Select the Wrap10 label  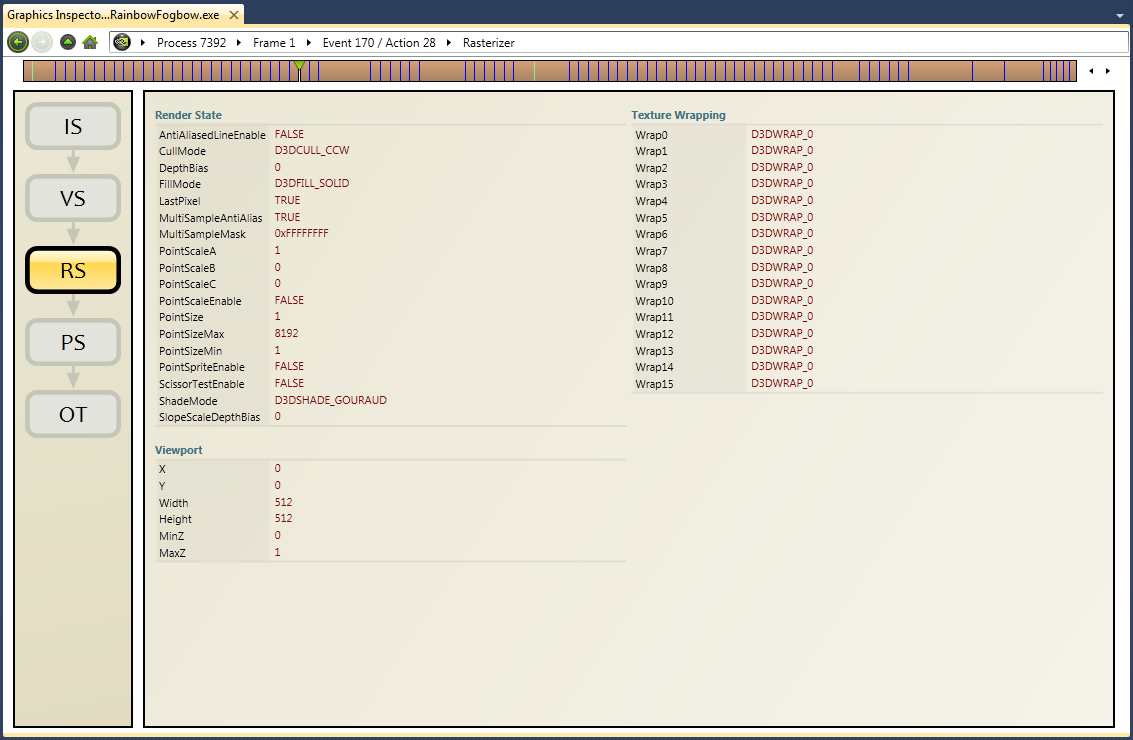[x=654, y=301]
